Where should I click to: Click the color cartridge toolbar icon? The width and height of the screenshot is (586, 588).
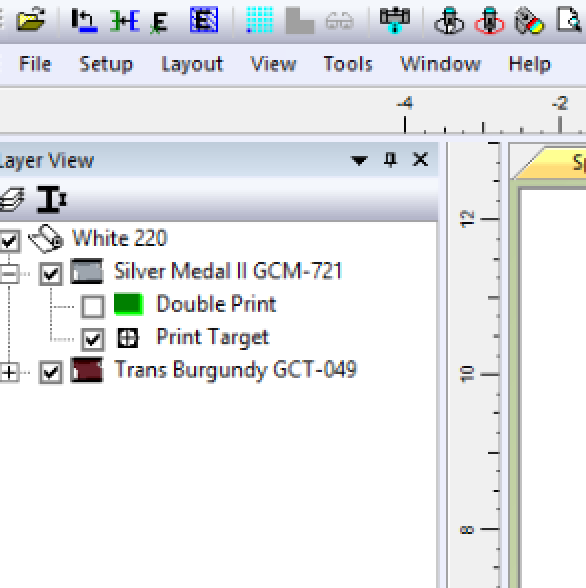point(529,20)
